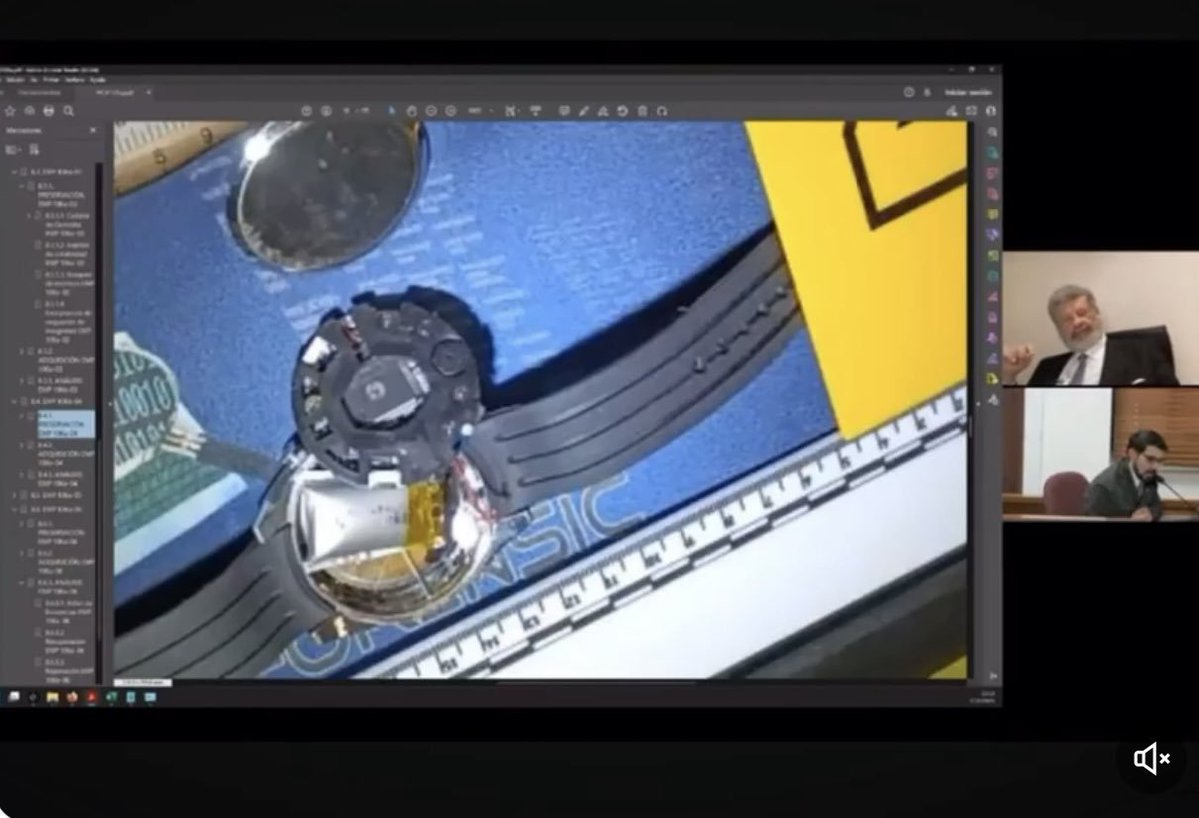This screenshot has width=1199, height=818.
Task: Choose the hand pan tool
Action: [411, 111]
